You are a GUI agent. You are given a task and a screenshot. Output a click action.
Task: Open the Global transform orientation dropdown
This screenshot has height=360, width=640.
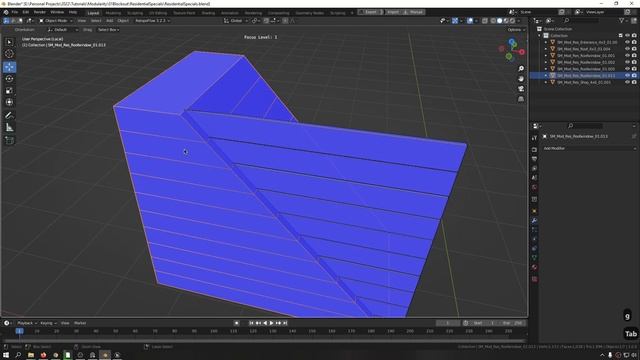[236, 20]
